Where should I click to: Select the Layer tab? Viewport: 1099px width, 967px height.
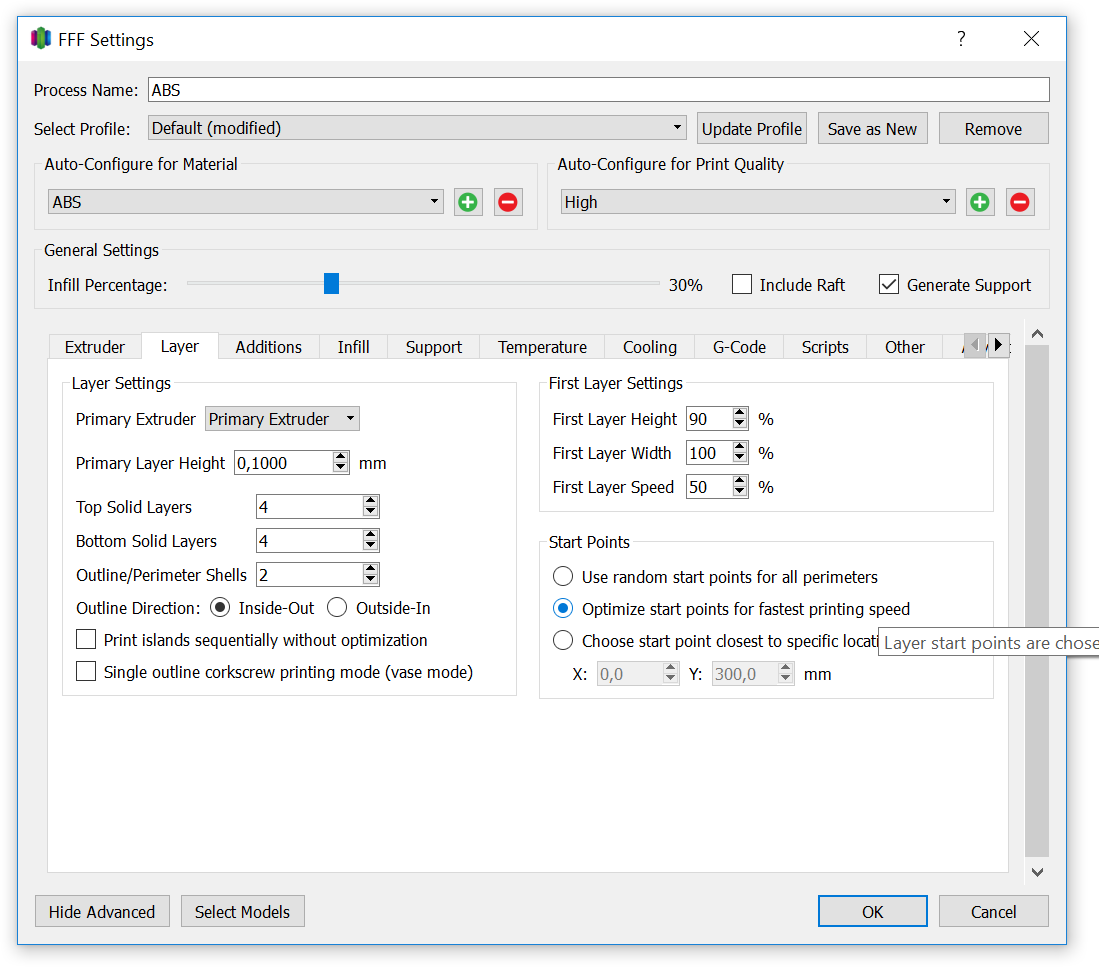coord(179,346)
